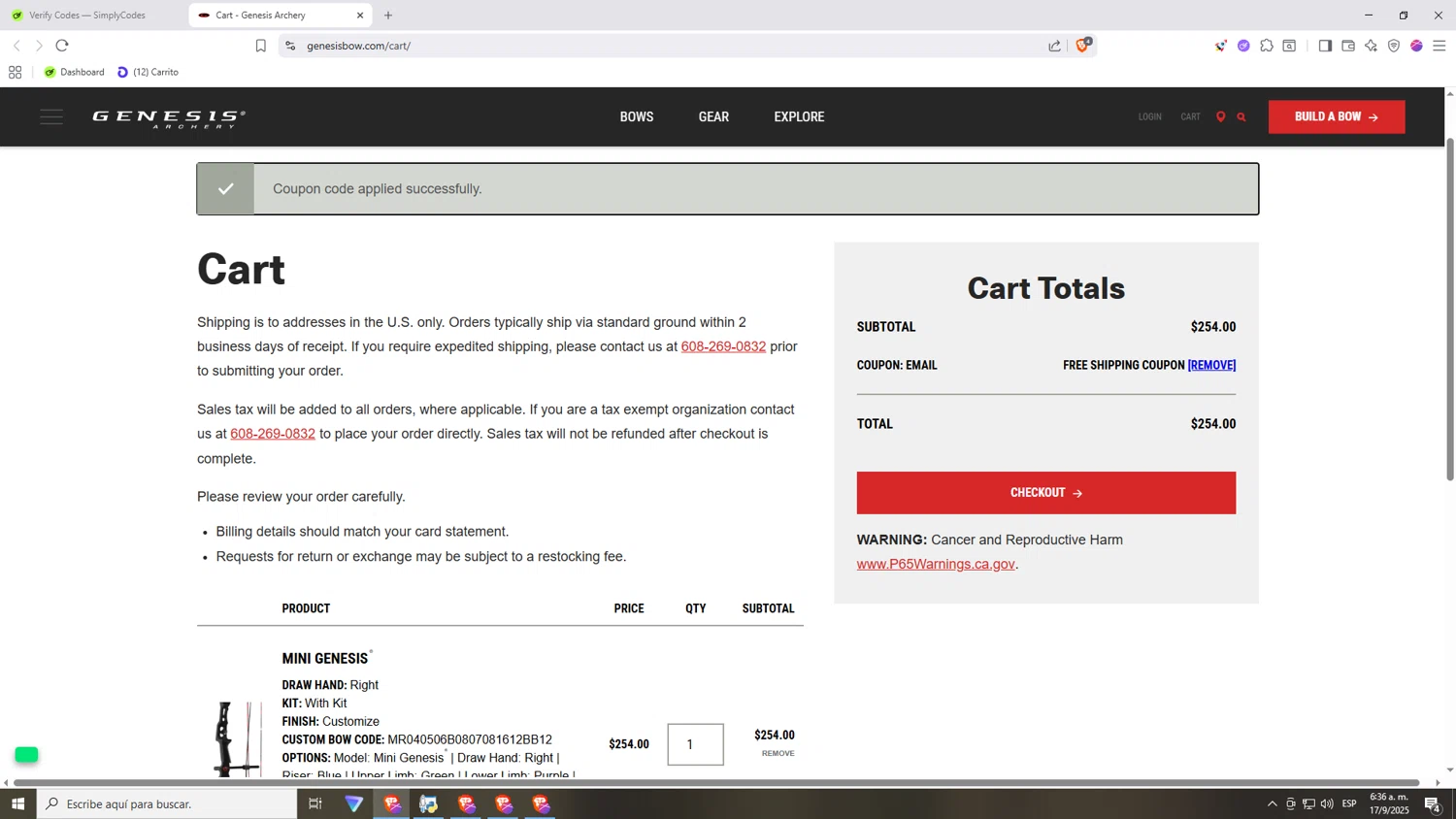
Task: Open the new tab plus button
Action: pyautogui.click(x=388, y=16)
